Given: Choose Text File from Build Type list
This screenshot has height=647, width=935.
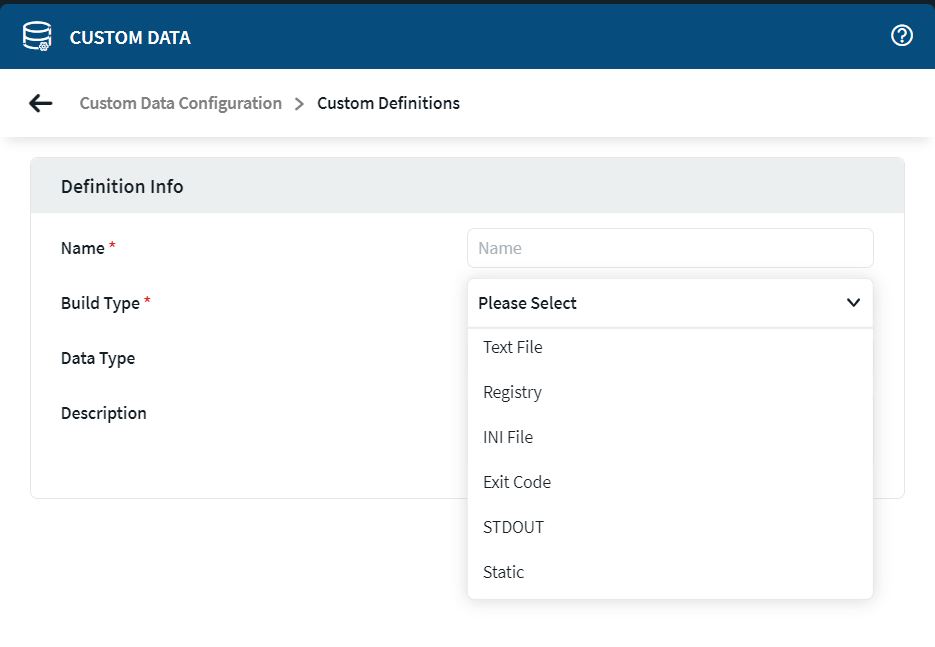Looking at the screenshot, I should coord(512,347).
